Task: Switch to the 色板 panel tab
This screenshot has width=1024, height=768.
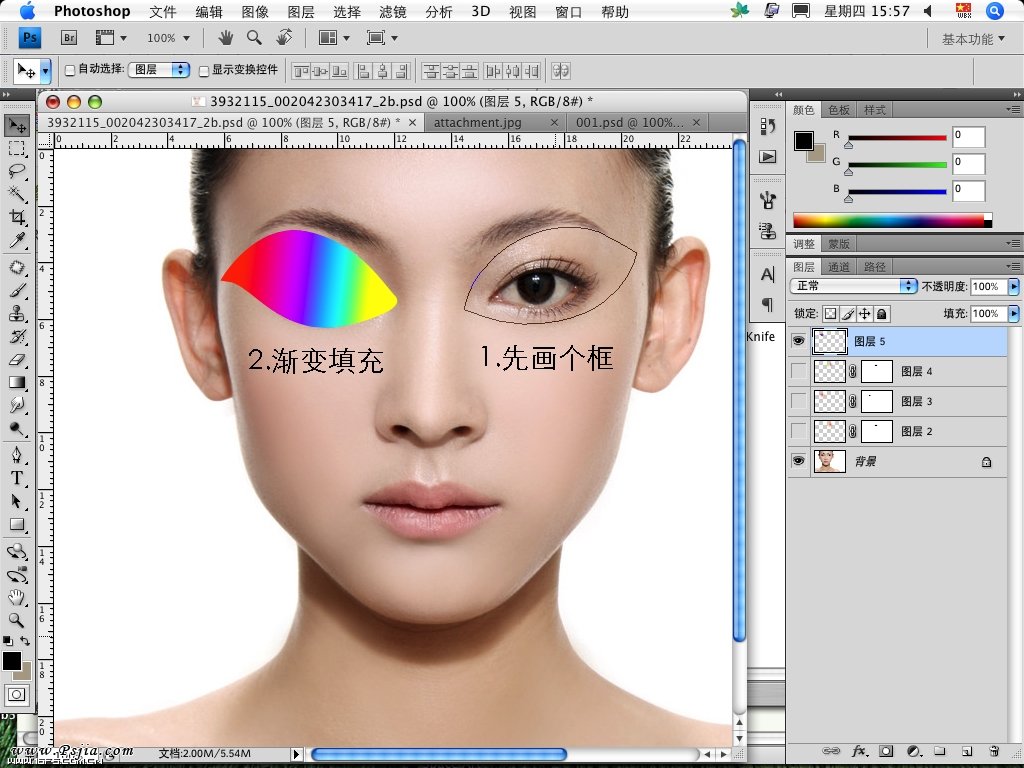Action: tap(839, 110)
